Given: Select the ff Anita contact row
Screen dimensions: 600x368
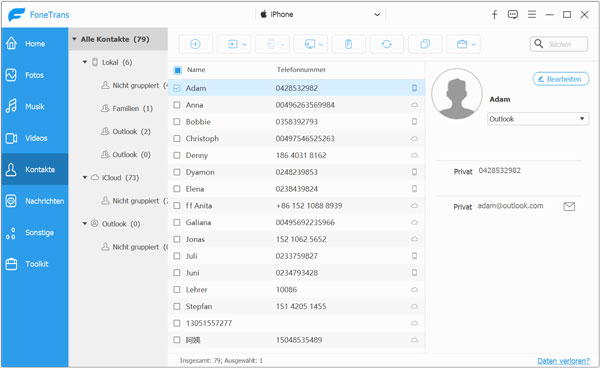Looking at the screenshot, I should click(297, 205).
